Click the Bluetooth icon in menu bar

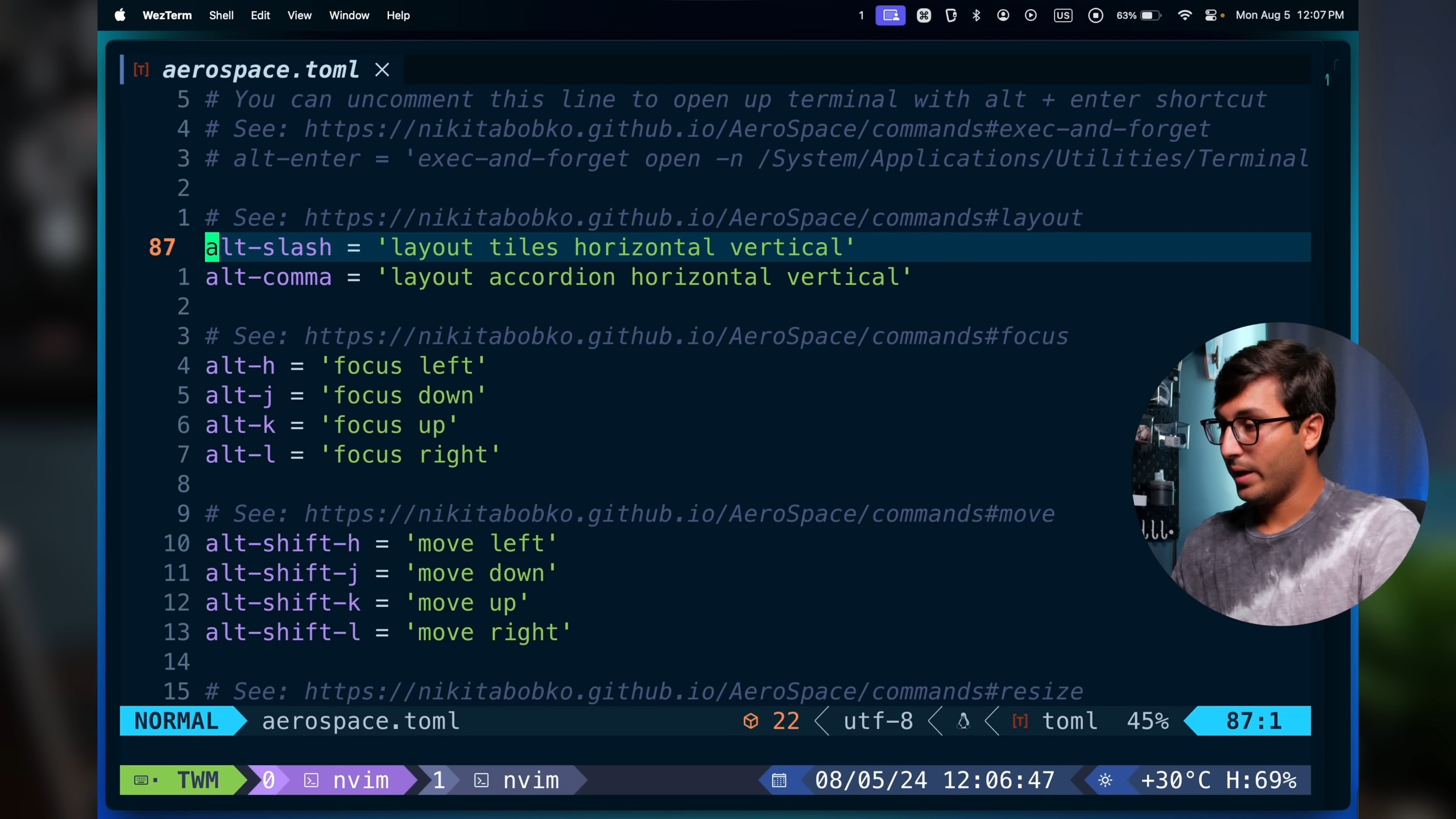click(x=976, y=15)
